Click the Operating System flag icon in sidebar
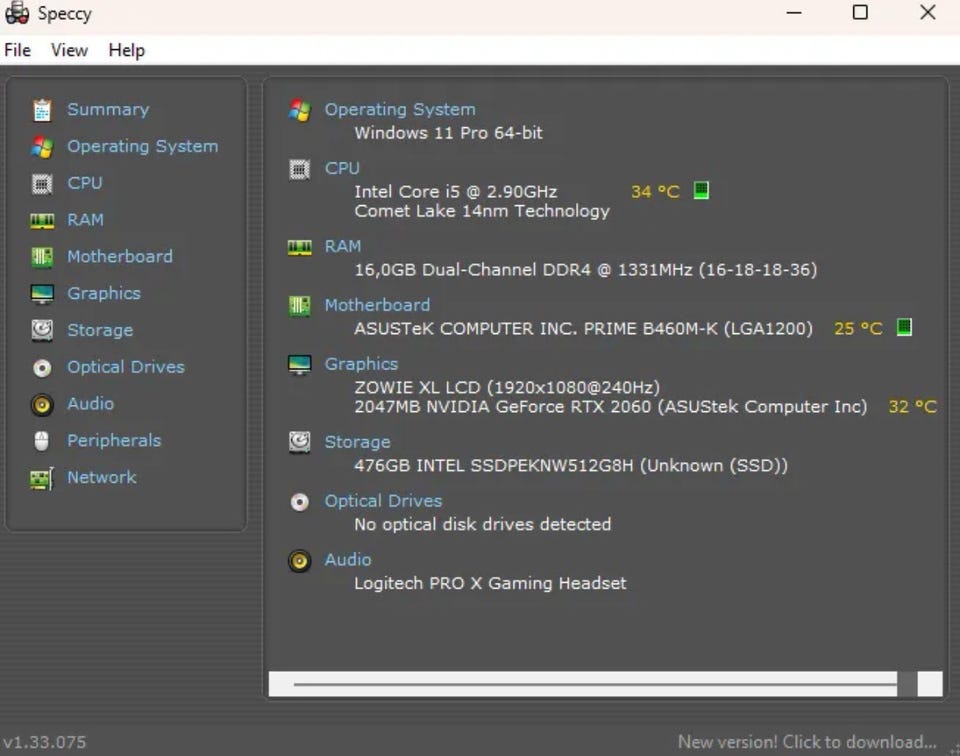Viewport: 960px width, 756px height. pyautogui.click(x=42, y=147)
